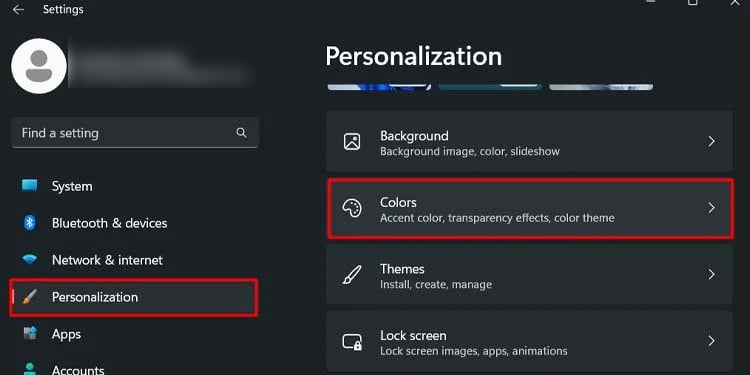Screen dimensions: 750x375
Task: Expand the Themes row chevron
Action: point(712,274)
